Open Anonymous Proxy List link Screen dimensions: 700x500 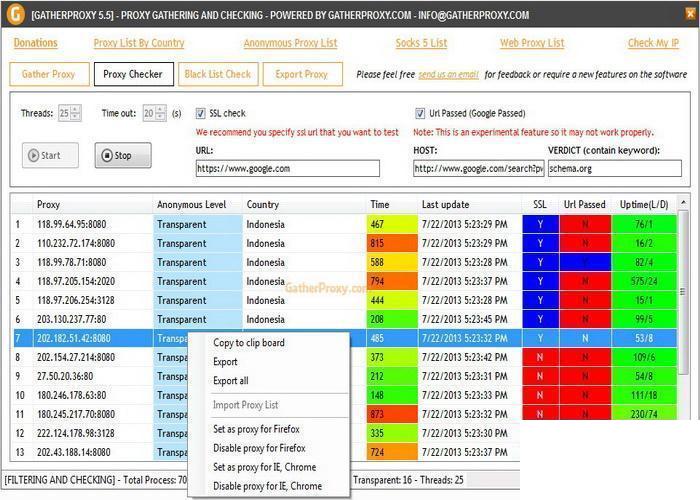pyautogui.click(x=291, y=43)
